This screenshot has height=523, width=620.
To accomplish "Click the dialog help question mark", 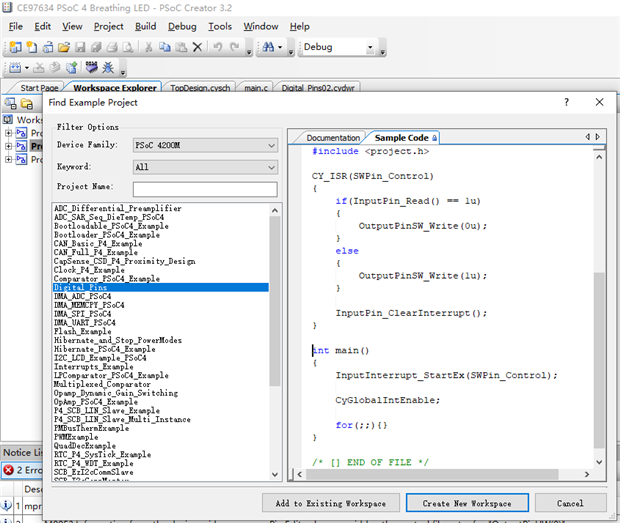I will (x=566, y=103).
